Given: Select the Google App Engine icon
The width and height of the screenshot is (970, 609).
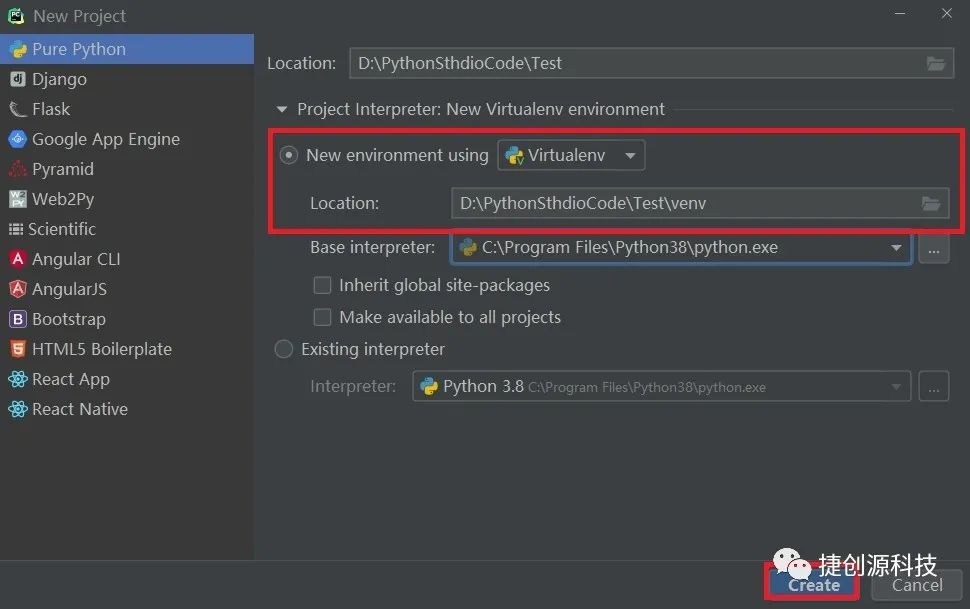Looking at the screenshot, I should click(x=17, y=139).
